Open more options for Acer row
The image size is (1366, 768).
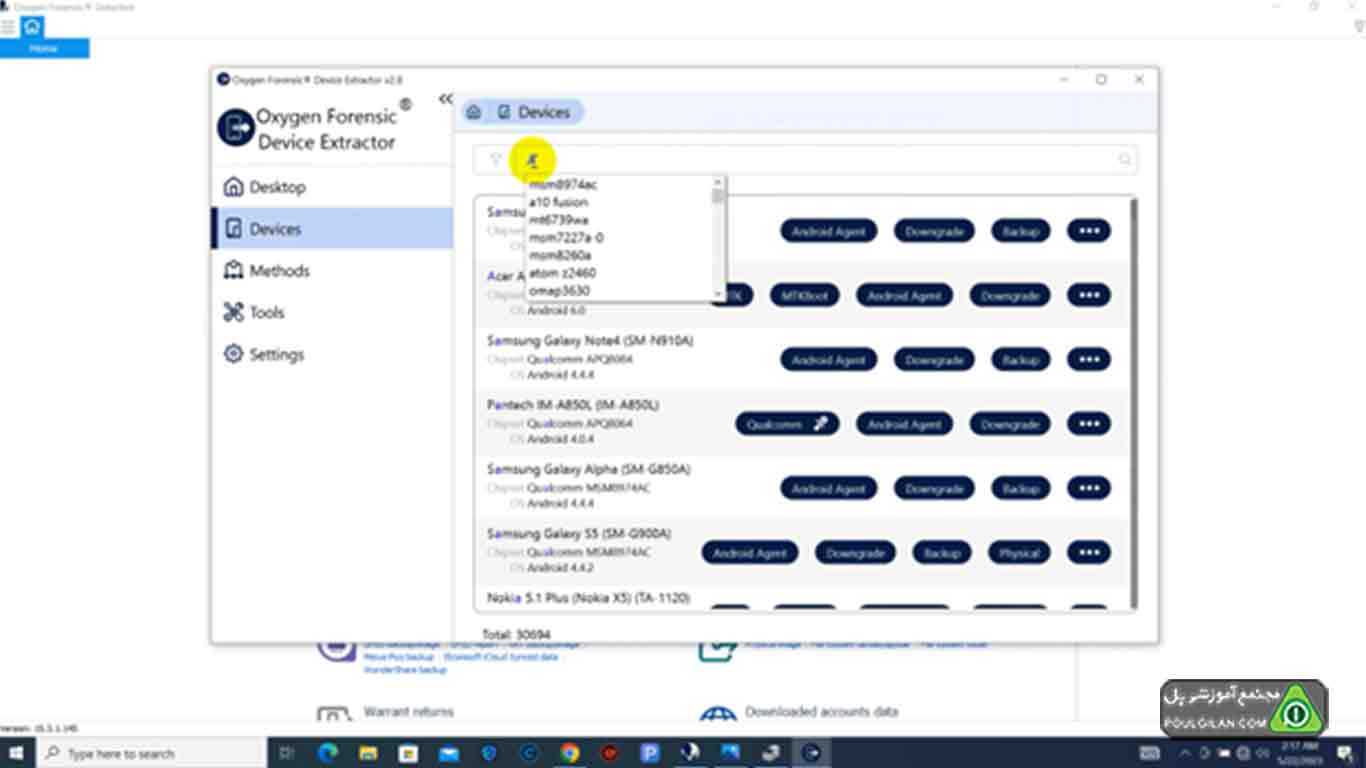tap(1089, 296)
